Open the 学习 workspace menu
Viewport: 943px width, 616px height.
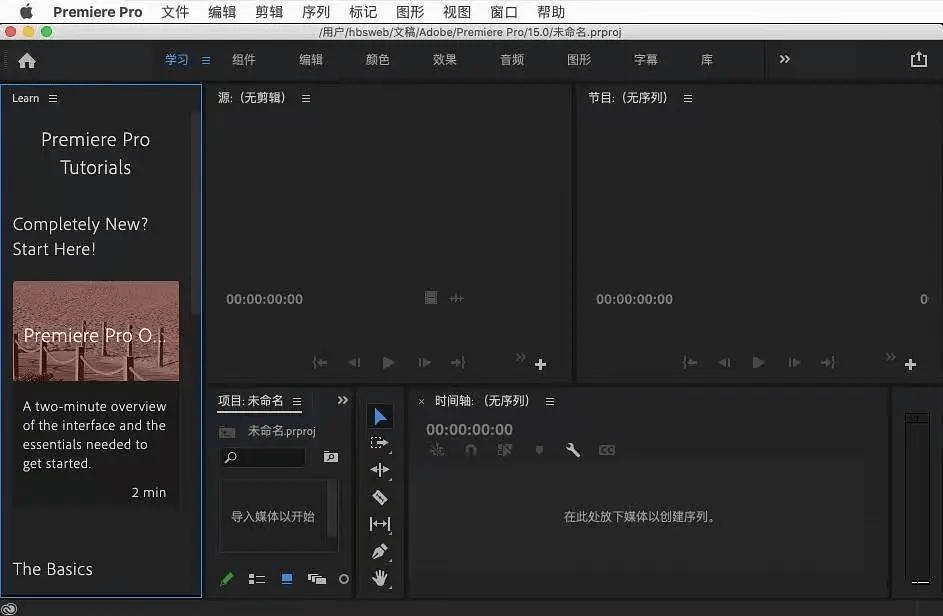206,60
